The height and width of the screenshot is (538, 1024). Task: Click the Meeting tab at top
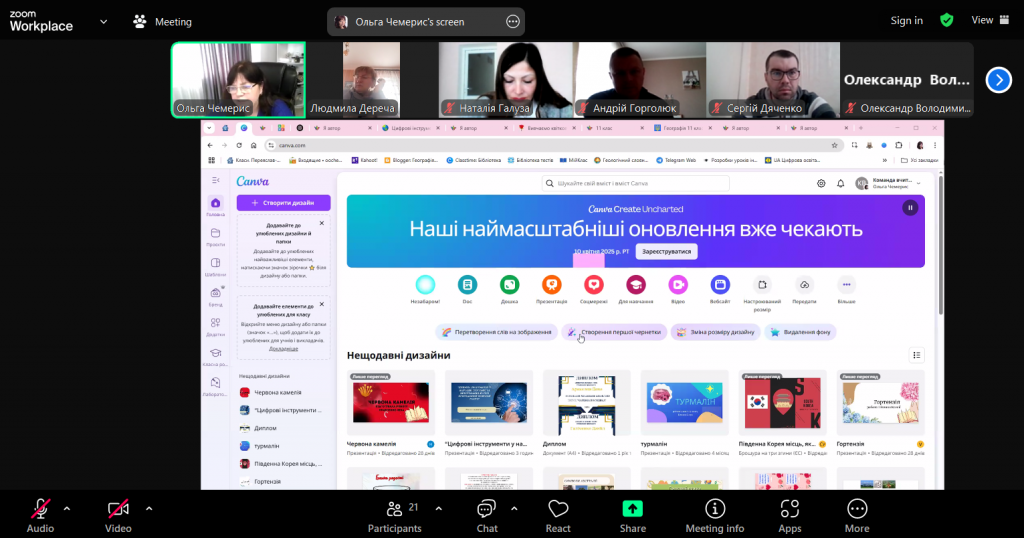[x=163, y=22]
